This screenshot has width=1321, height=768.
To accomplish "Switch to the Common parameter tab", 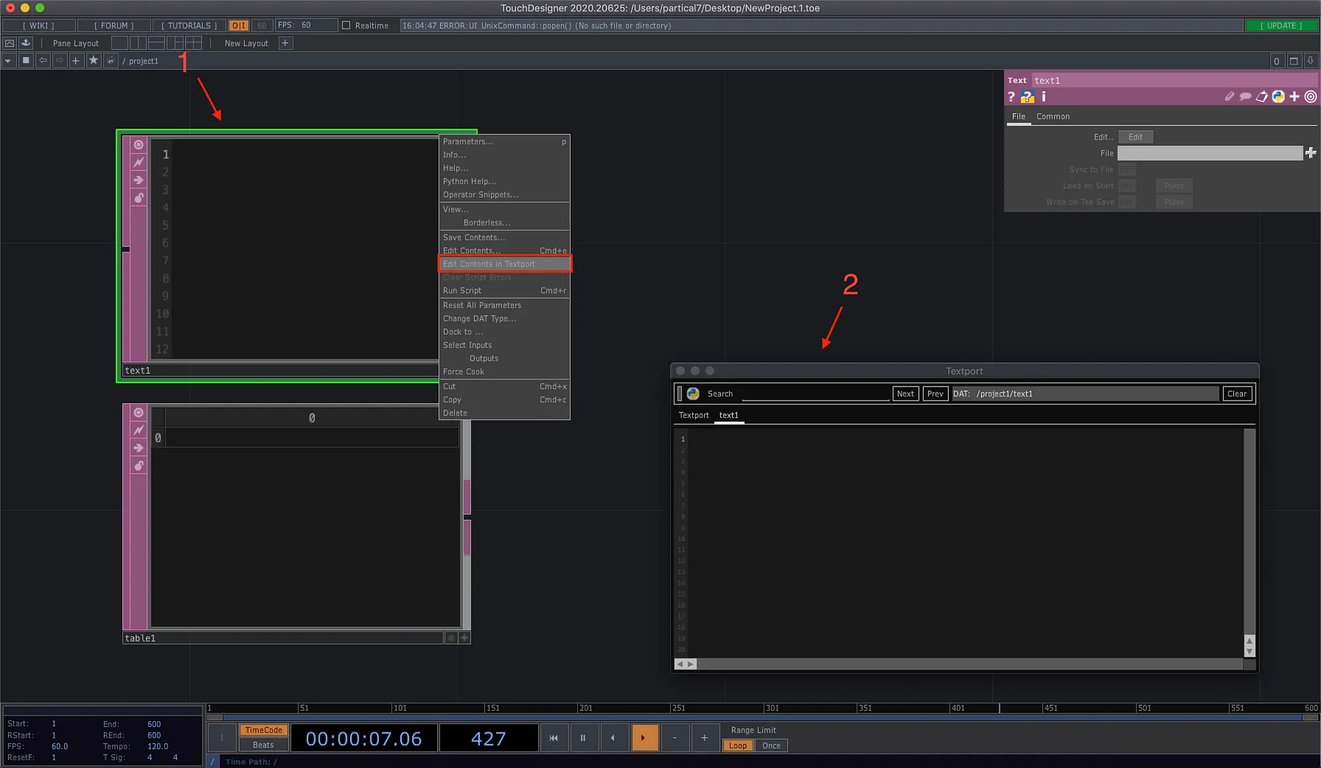I will 1053,116.
